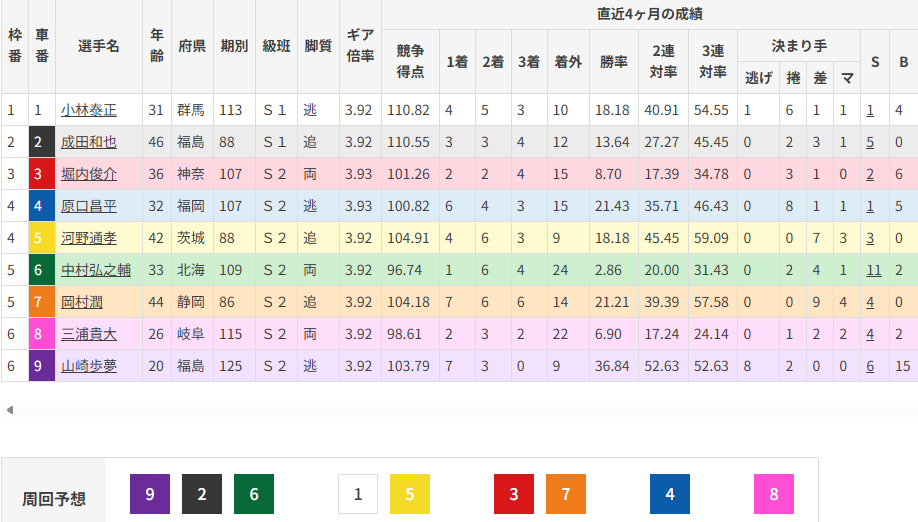Viewport: 918px width, 522px height.
Task: Click orange 7 badge in 周回予想 row
Action: 566,494
